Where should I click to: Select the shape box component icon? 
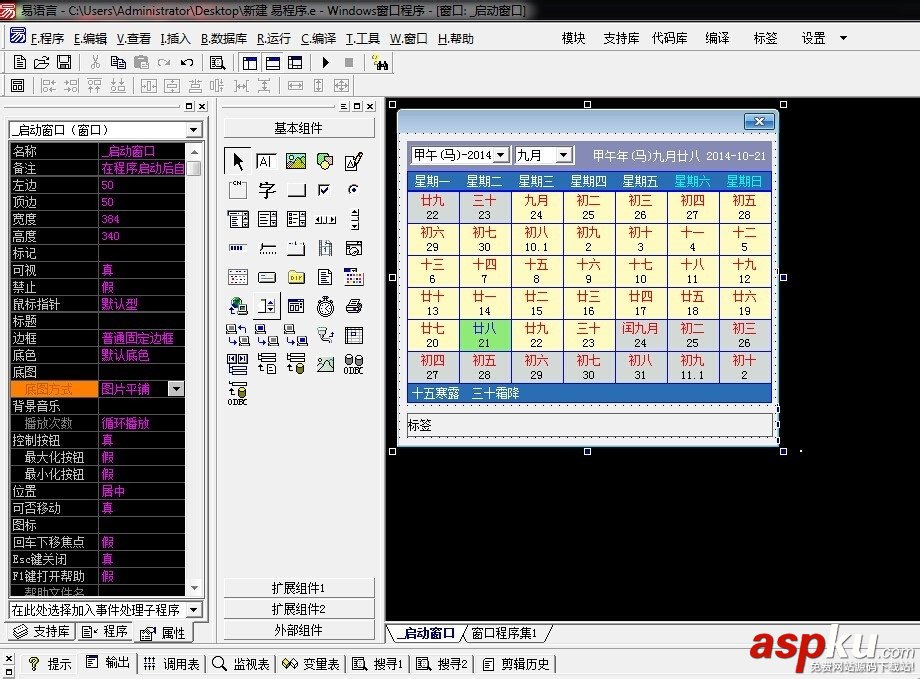324,161
